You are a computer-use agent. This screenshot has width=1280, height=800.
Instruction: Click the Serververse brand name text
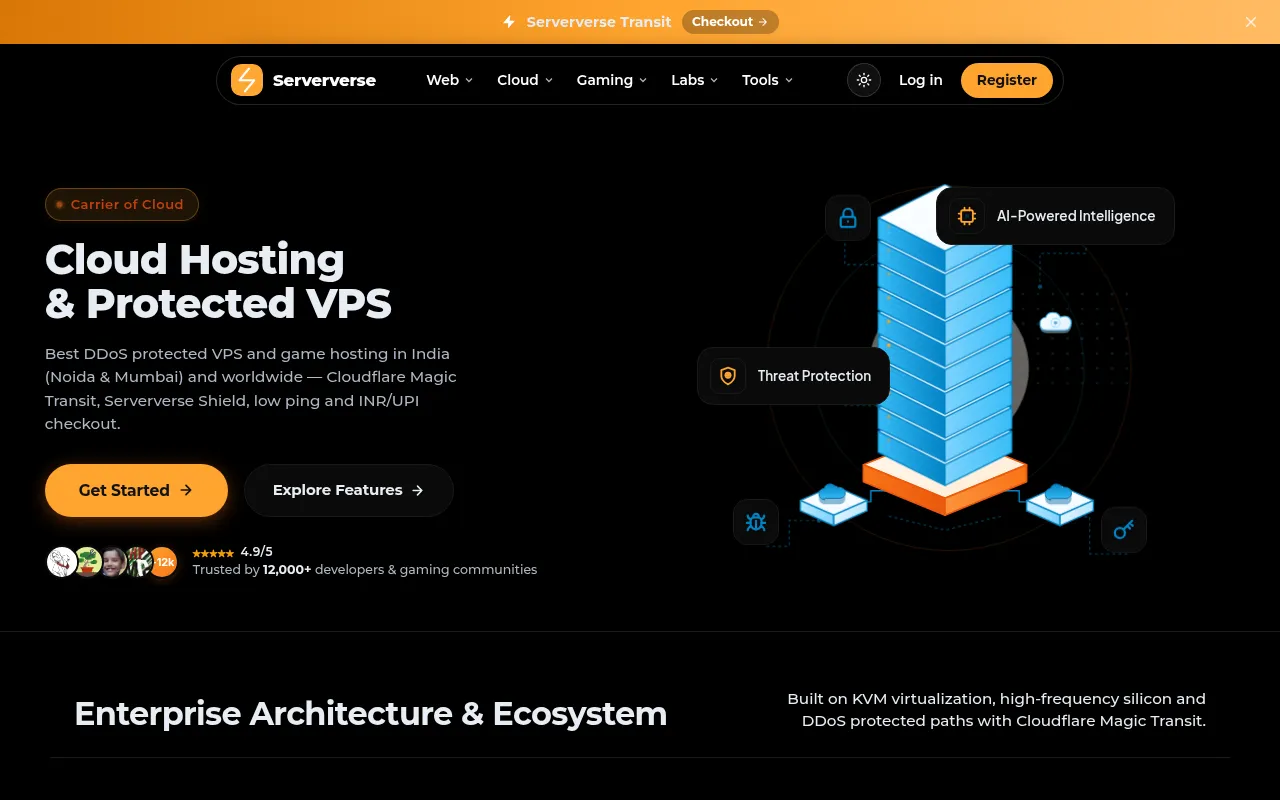[324, 80]
